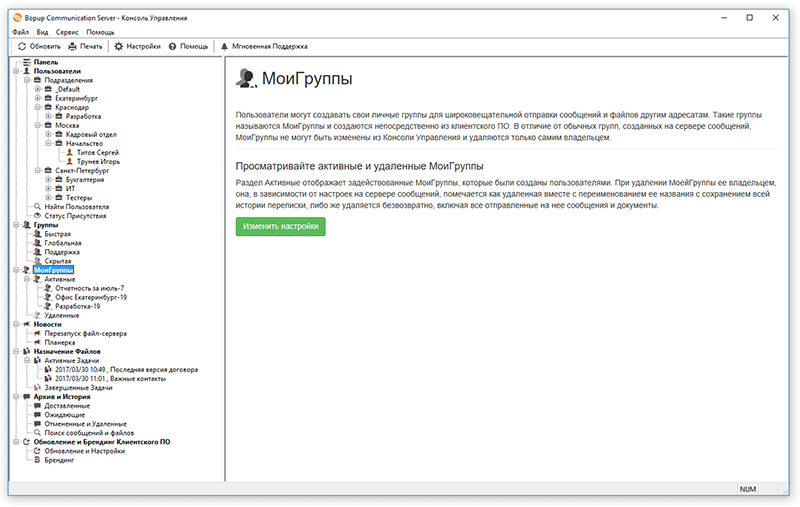The height and width of the screenshot is (507, 800).
Task: Select the МоиГруппы tree item
Action: pyautogui.click(x=54, y=270)
